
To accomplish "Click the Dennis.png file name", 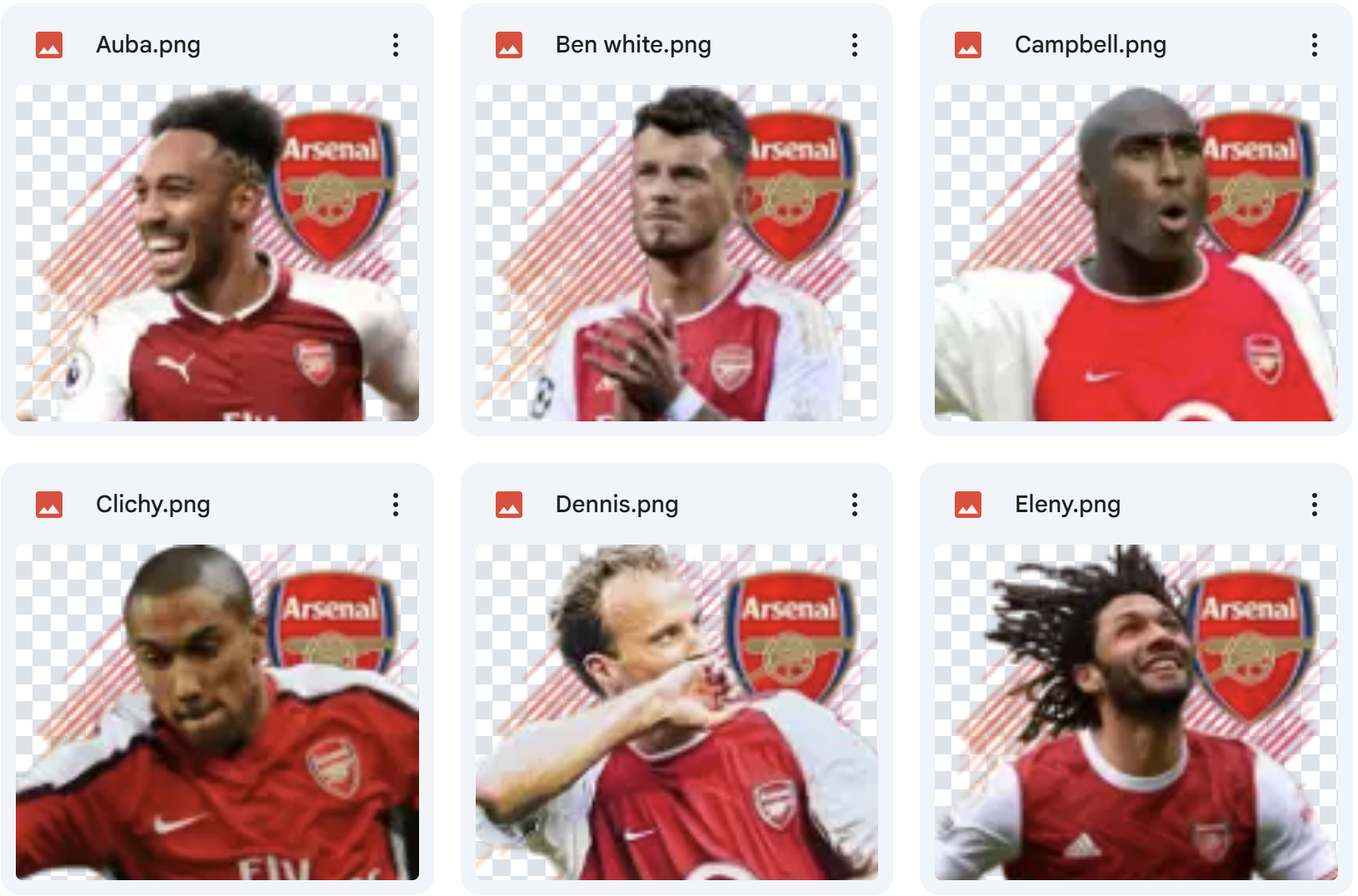I will pyautogui.click(x=617, y=505).
